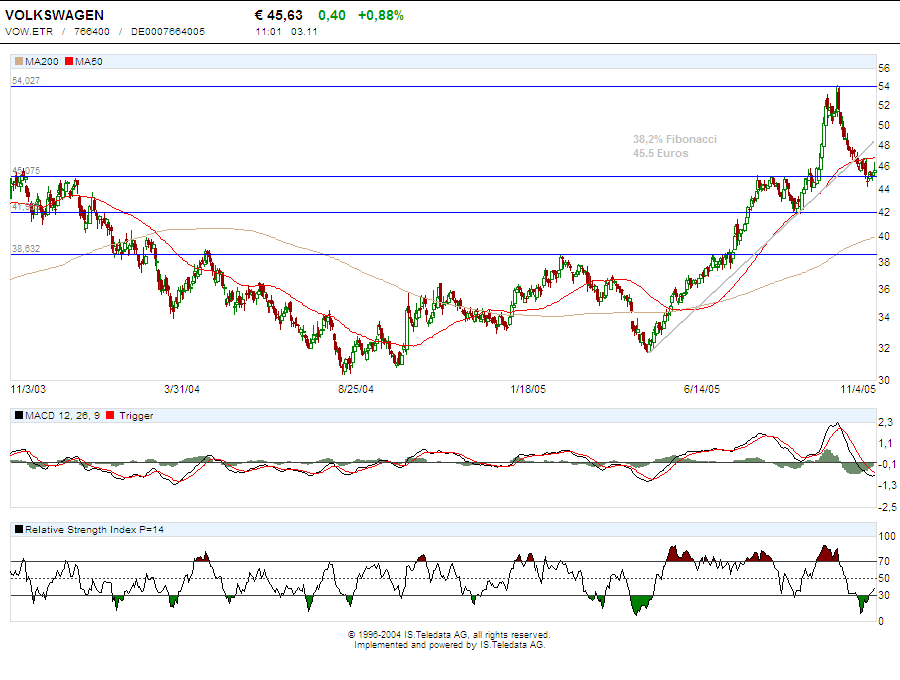Click the 11/3/03 date axis label
The width and height of the screenshot is (900, 680).
pos(28,389)
